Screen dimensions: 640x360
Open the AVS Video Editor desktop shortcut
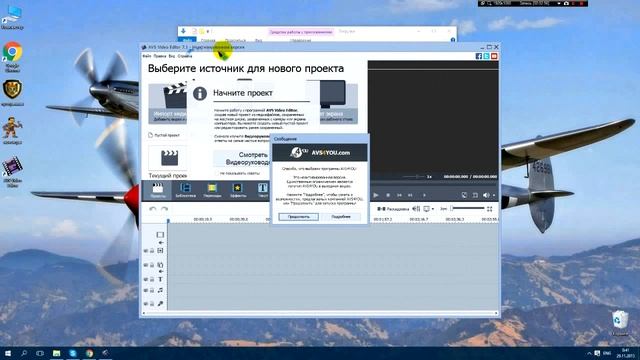pos(12,171)
